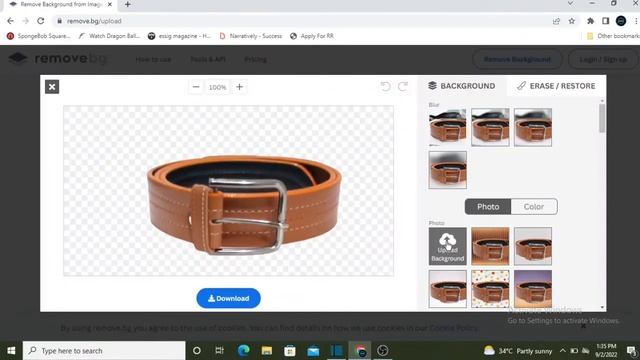Click Upload Background tile

coord(447,246)
